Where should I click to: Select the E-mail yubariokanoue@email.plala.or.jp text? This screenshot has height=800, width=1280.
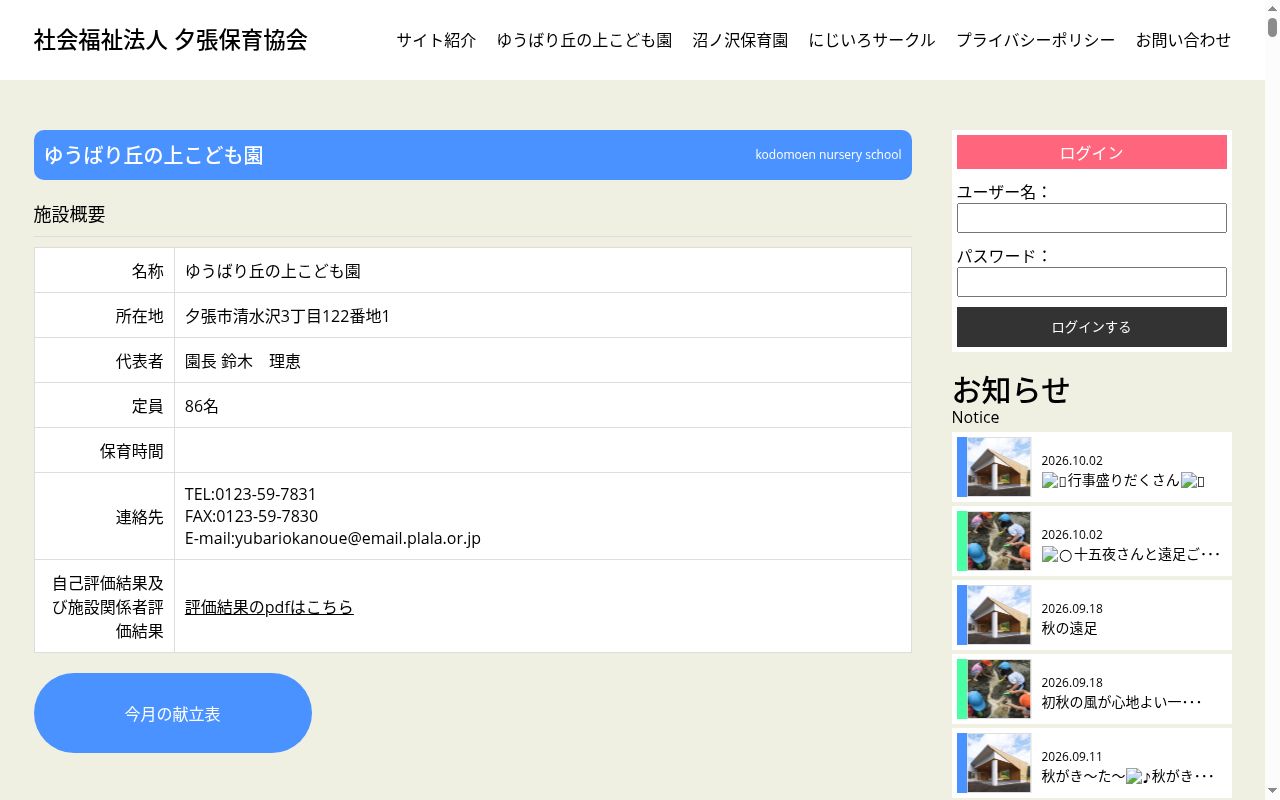click(333, 538)
